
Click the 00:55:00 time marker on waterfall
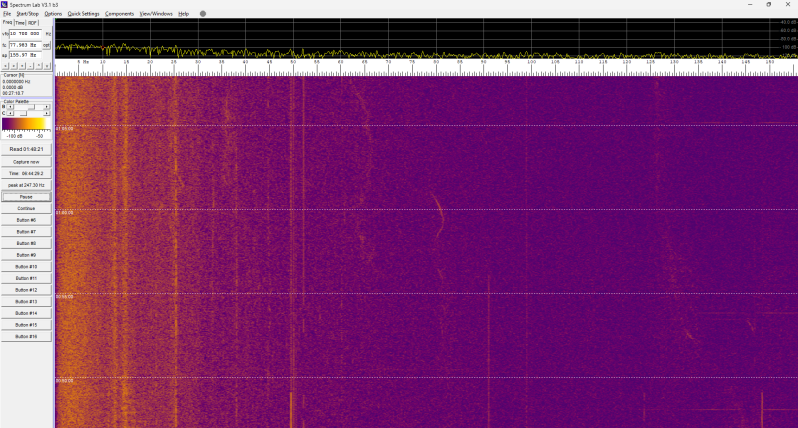click(x=65, y=297)
